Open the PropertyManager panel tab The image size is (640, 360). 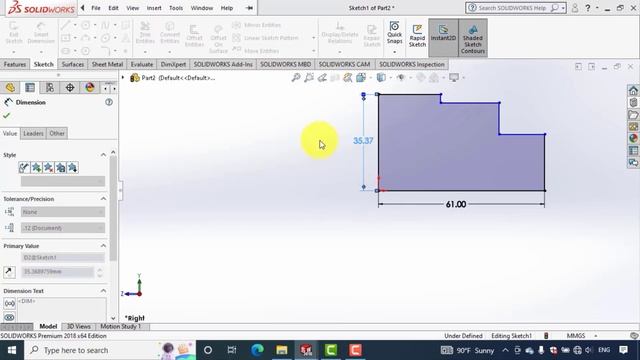[x=30, y=87]
